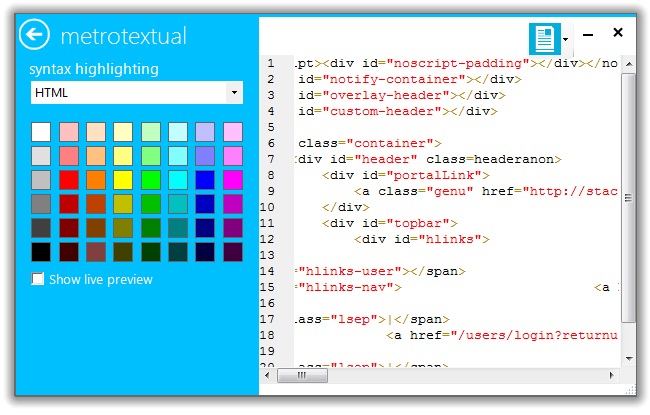Screen dimensions: 650x415
Task: Click the blue document icon button
Action: (544, 39)
